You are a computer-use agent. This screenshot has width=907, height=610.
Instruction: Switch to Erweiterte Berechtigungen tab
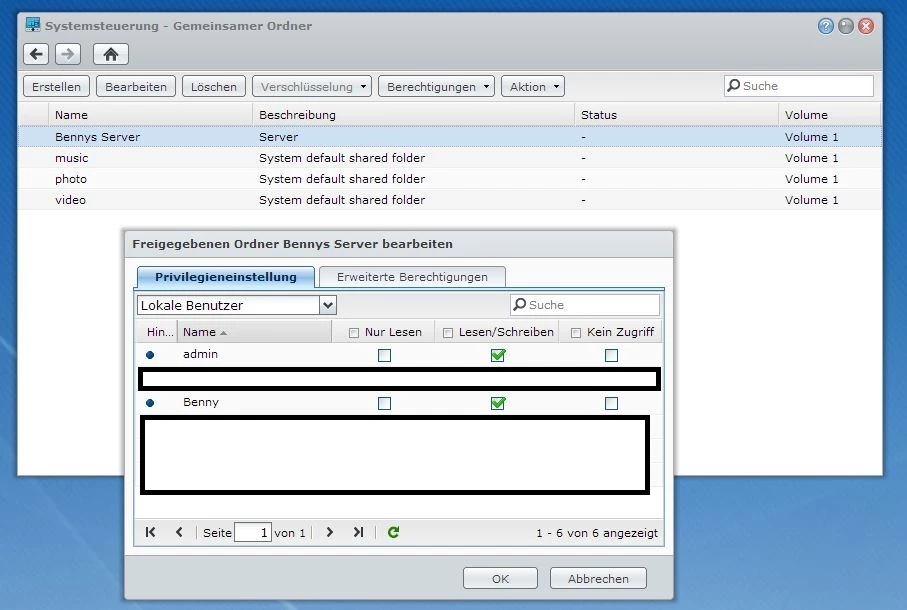[412, 277]
